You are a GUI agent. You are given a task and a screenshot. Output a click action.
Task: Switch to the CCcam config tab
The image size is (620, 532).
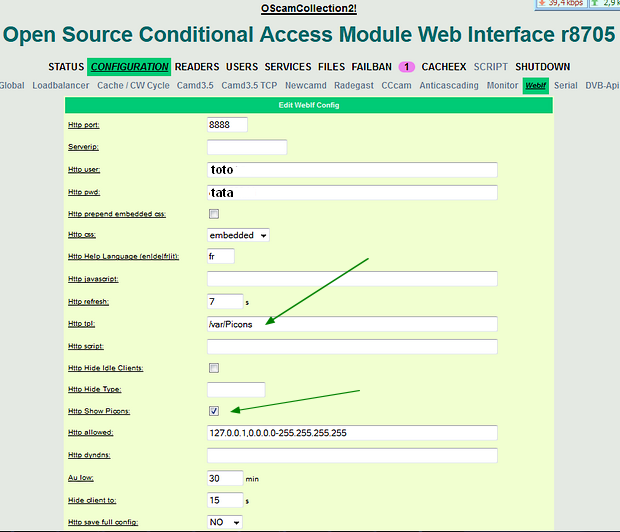[x=397, y=86]
